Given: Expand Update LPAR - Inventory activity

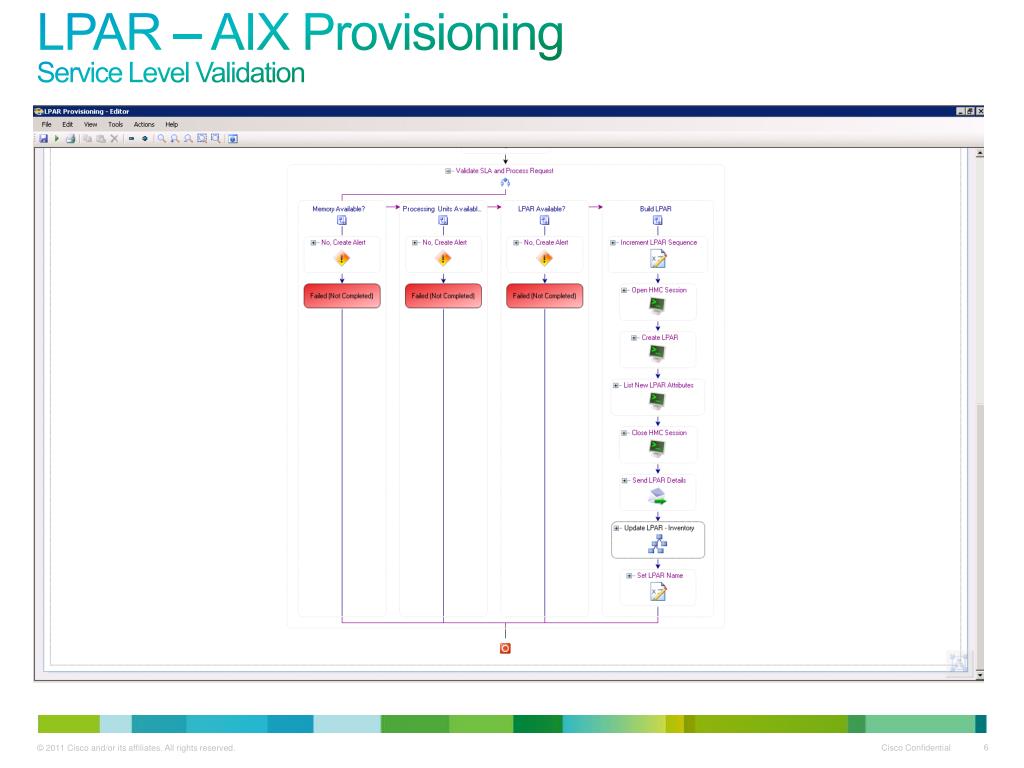Looking at the screenshot, I should (x=616, y=528).
